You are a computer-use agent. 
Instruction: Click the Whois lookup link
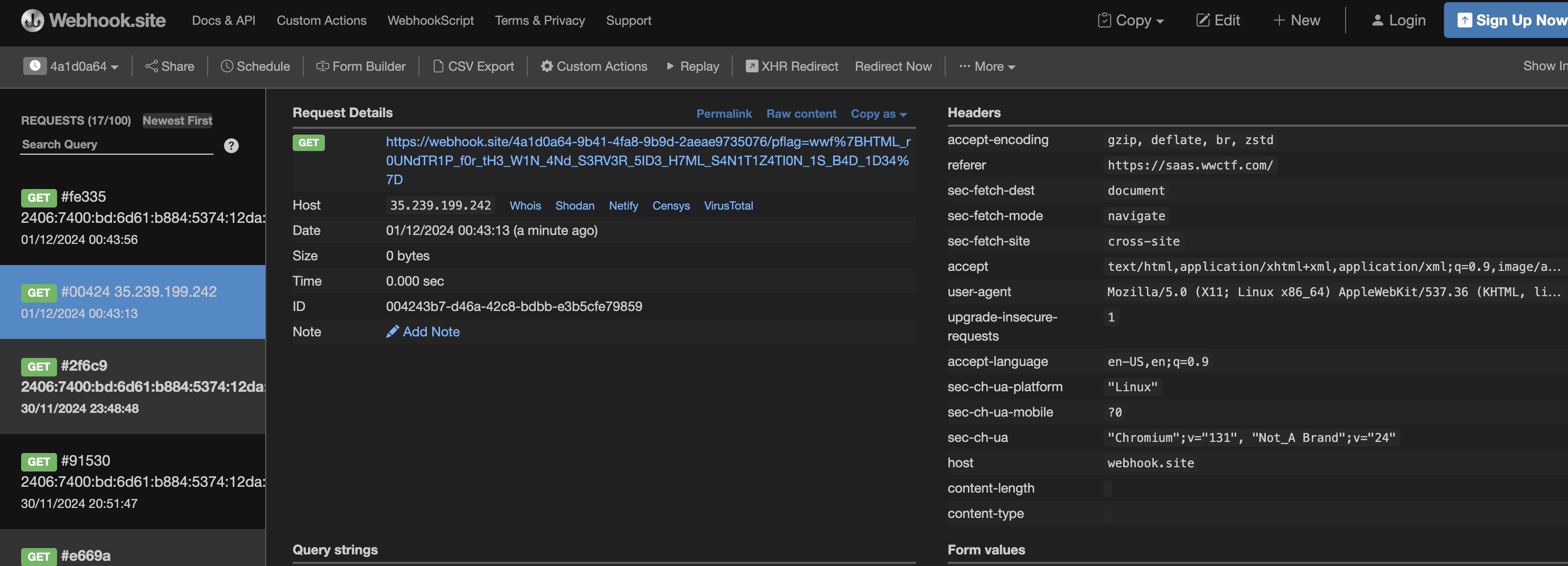click(x=525, y=206)
